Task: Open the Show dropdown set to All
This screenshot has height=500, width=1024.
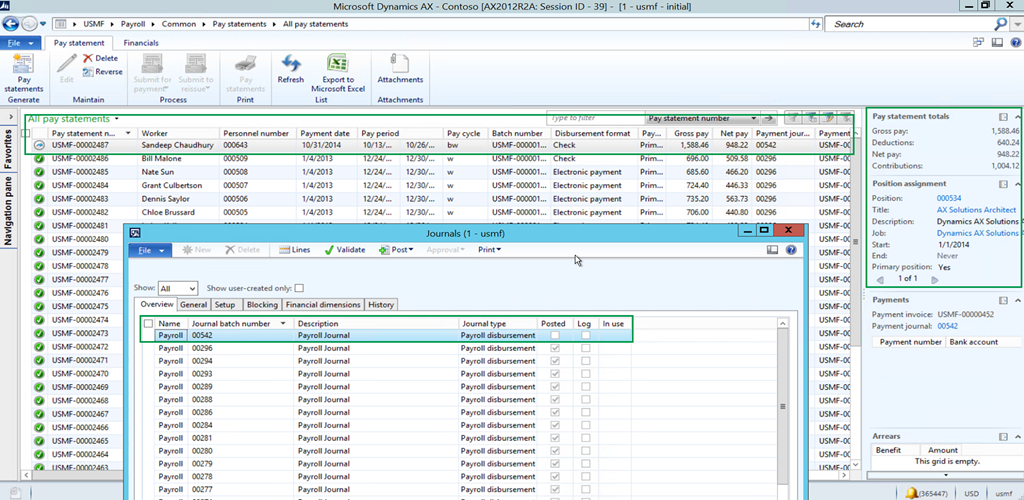Action: coord(178,288)
